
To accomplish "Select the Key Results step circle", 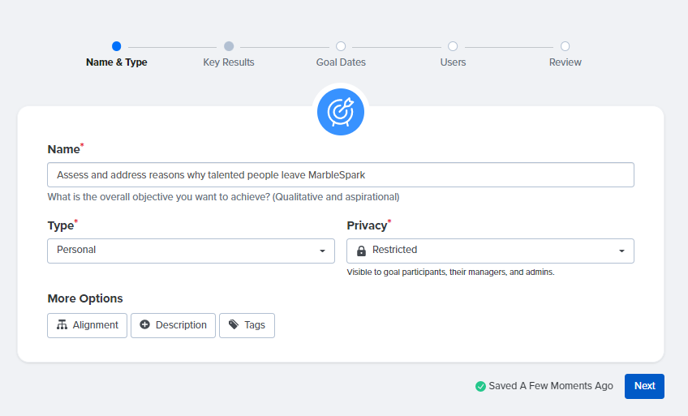I will (x=229, y=46).
